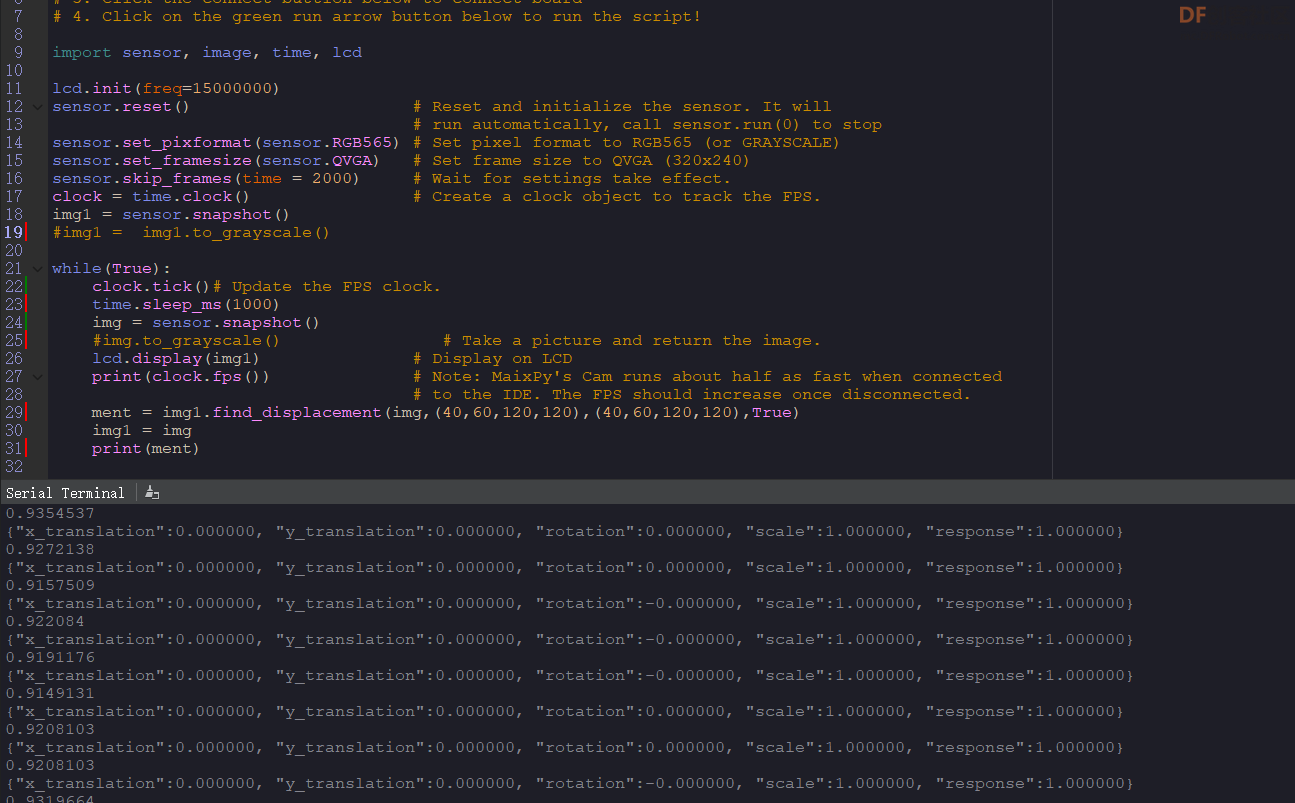1295x803 pixels.
Task: Click terminal value '0.9149131'
Action: (50, 693)
